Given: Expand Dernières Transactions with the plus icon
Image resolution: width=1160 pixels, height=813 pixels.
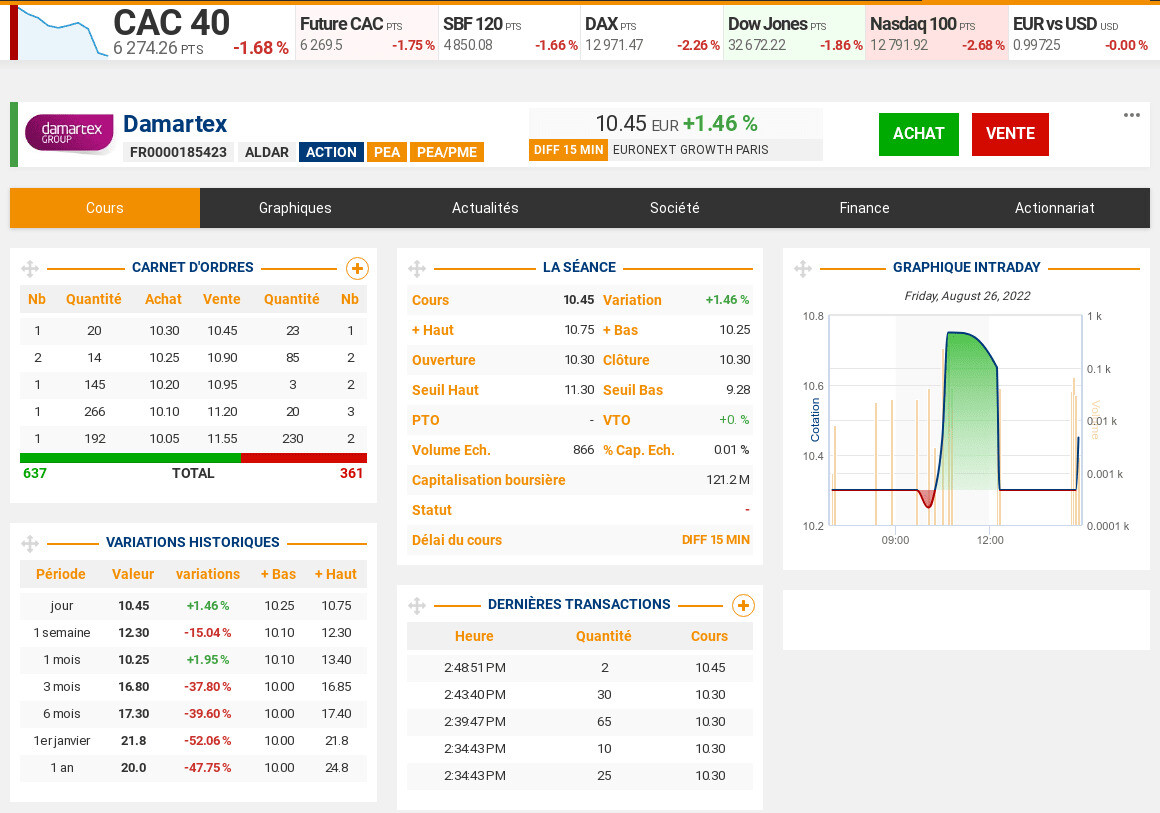Looking at the screenshot, I should [x=743, y=606].
